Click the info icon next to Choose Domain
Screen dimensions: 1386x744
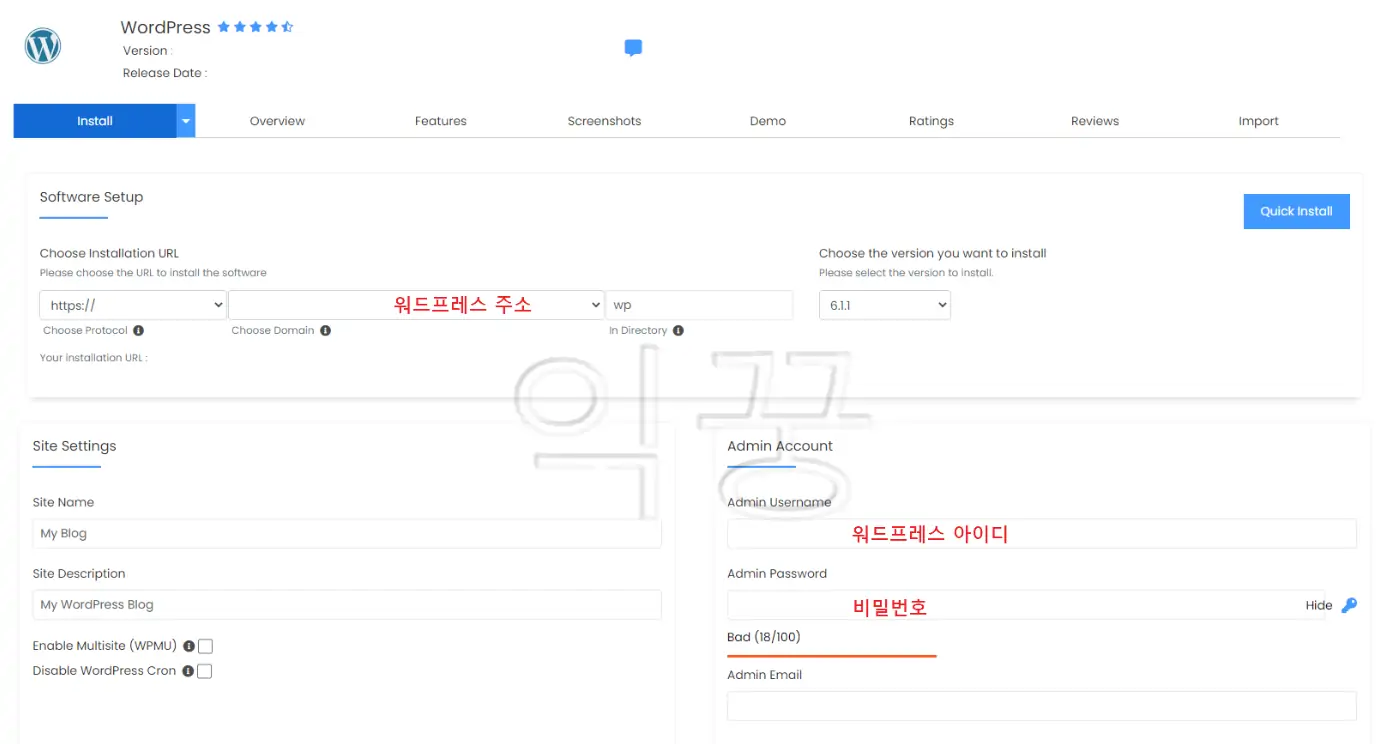coord(325,330)
